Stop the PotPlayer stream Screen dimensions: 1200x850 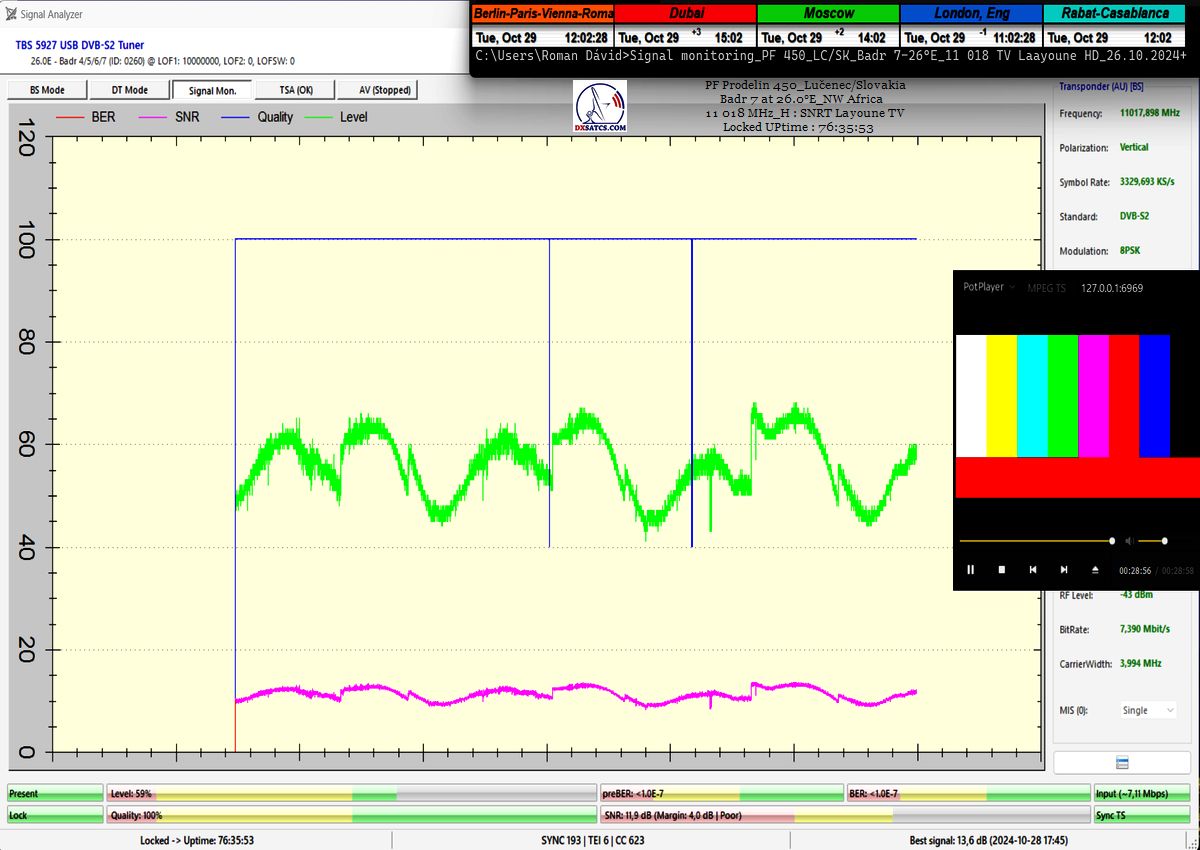tap(1001, 570)
